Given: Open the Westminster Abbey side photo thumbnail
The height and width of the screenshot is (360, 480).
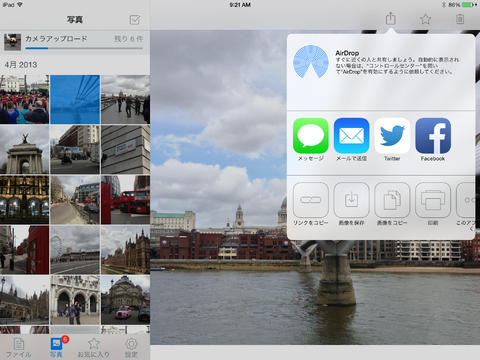Looking at the screenshot, I should 24,300.
